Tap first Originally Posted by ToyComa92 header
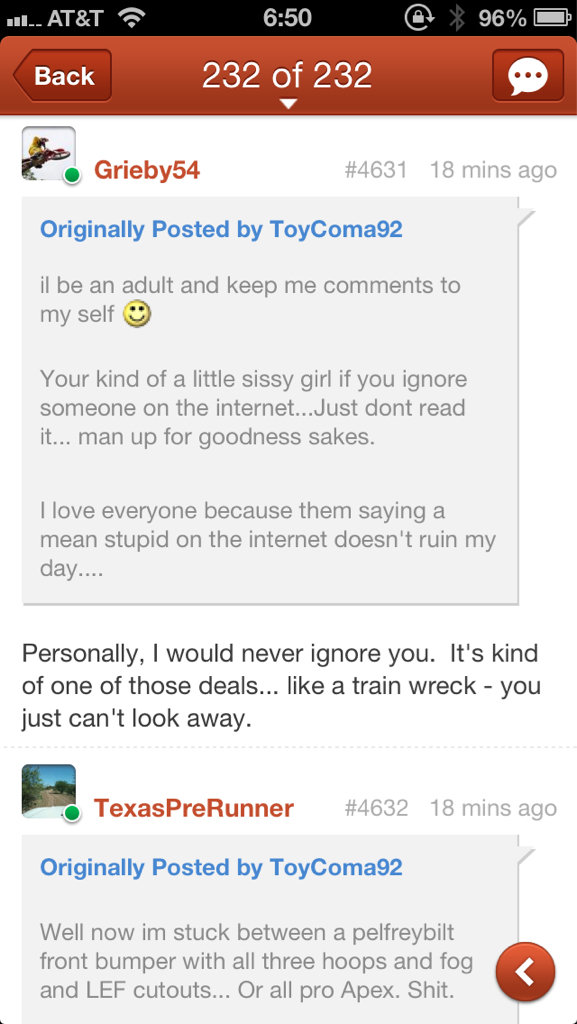Viewport: 577px width, 1024px height. click(221, 229)
